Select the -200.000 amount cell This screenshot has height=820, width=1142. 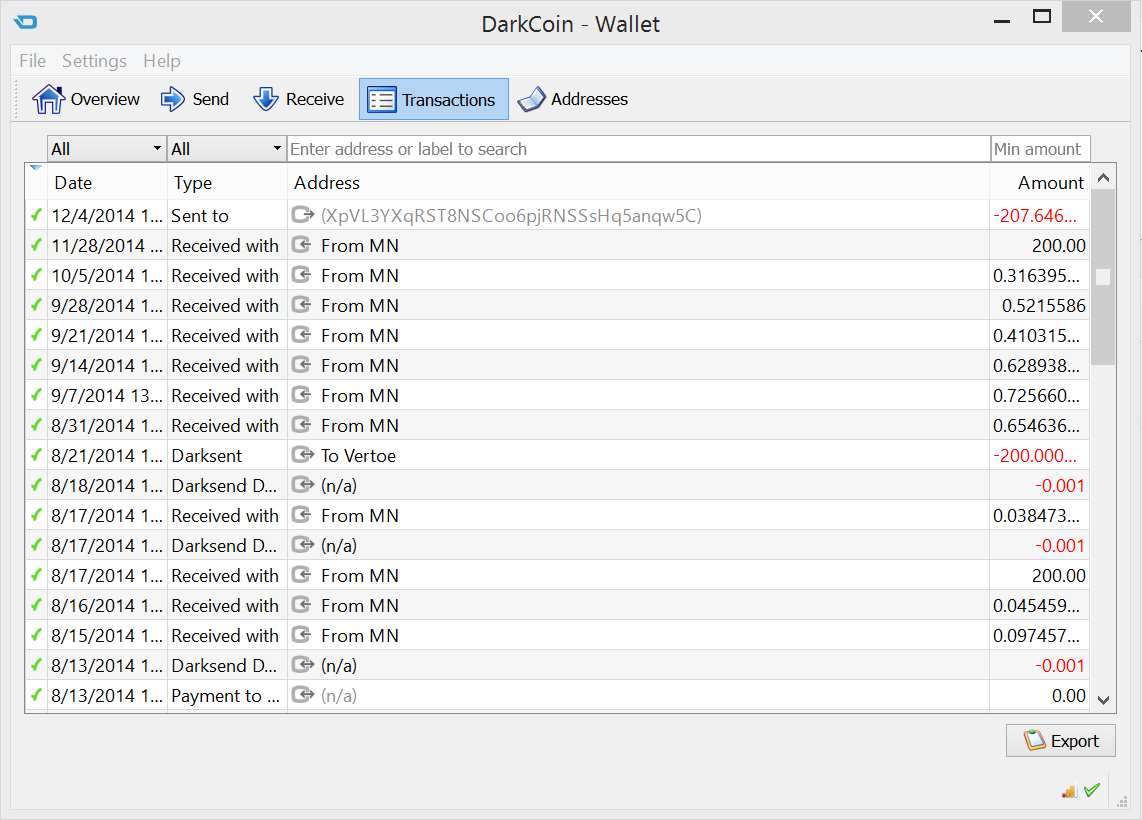pyautogui.click(x=1039, y=455)
